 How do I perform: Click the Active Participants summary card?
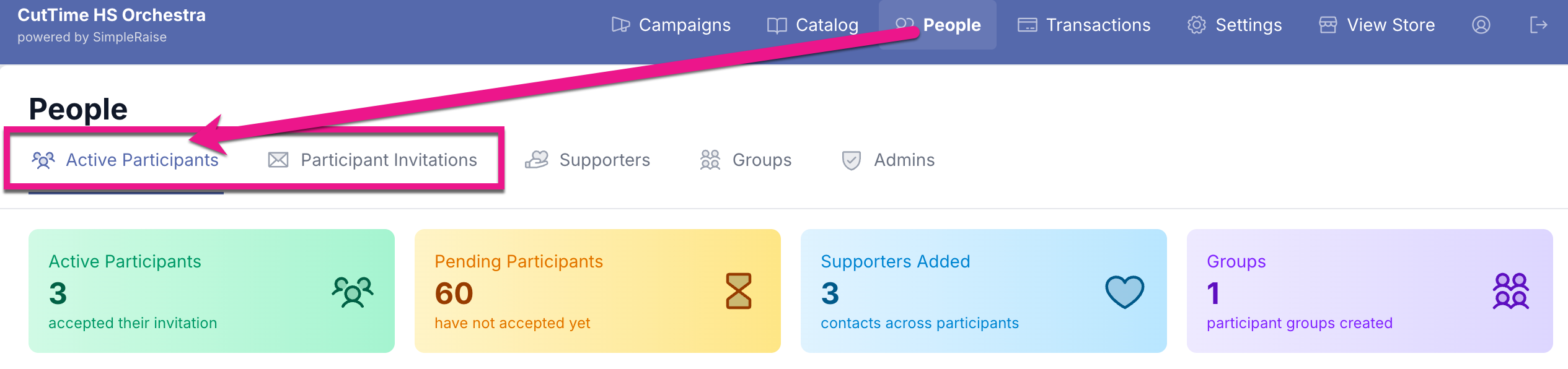coord(211,291)
